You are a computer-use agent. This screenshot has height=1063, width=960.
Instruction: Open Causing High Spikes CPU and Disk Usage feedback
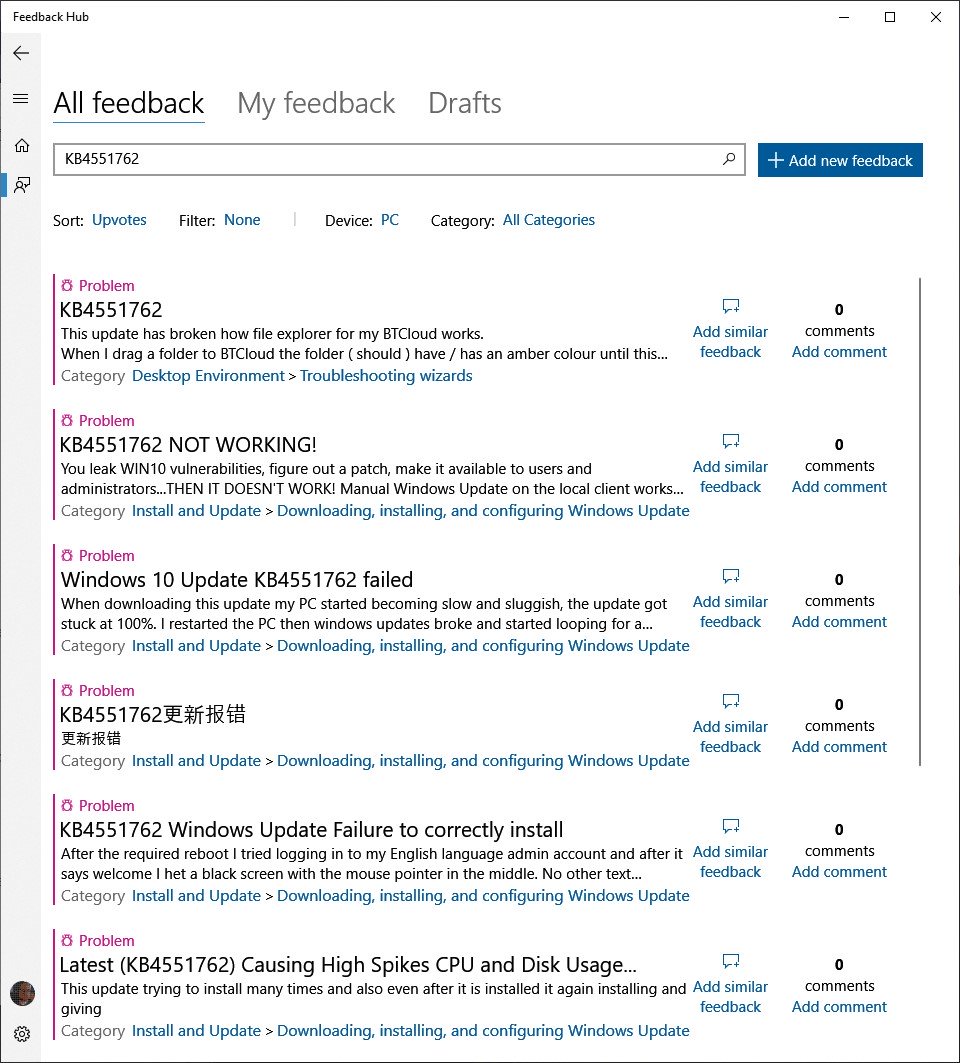(348, 965)
